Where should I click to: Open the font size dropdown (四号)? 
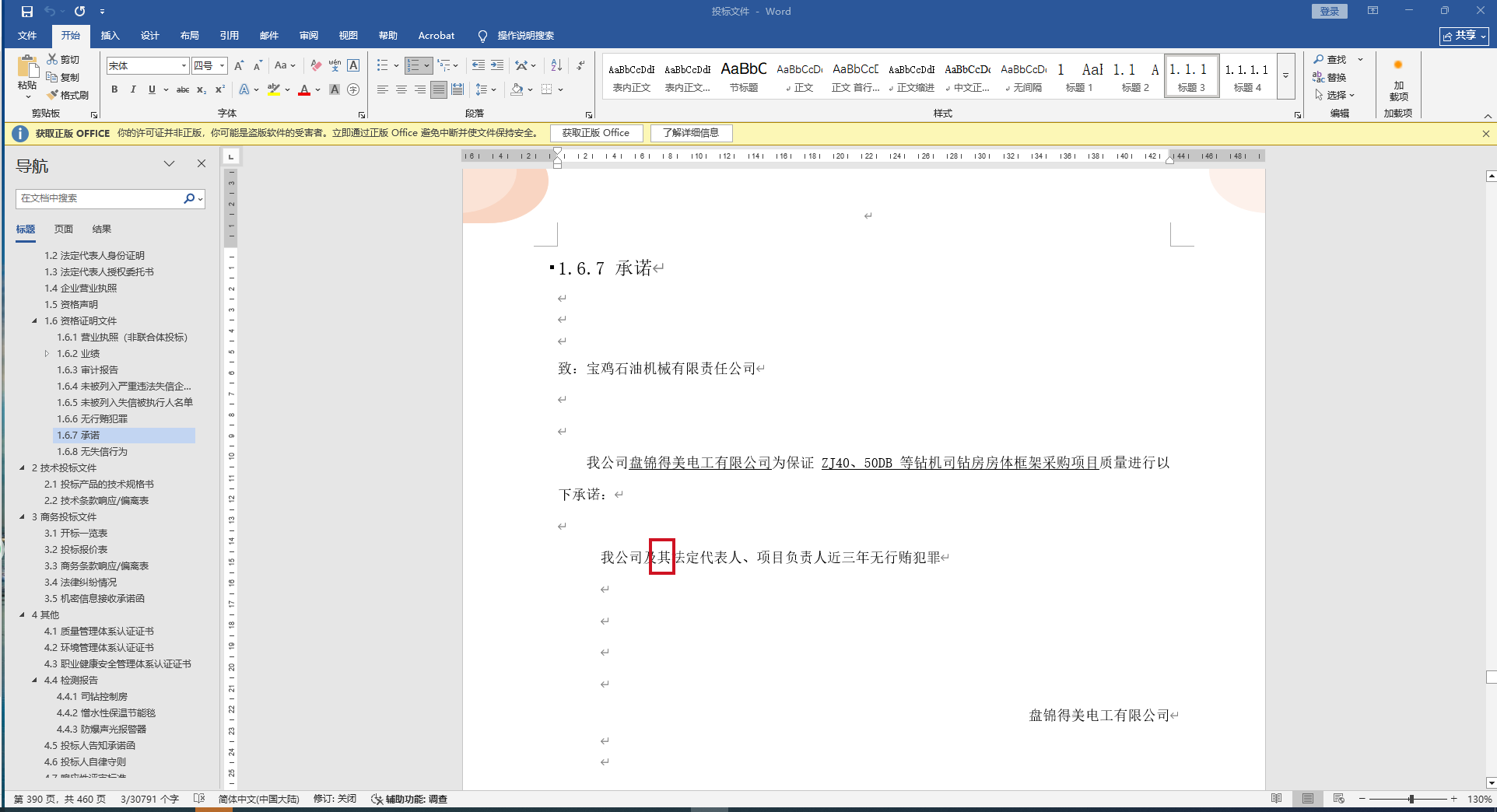click(223, 65)
